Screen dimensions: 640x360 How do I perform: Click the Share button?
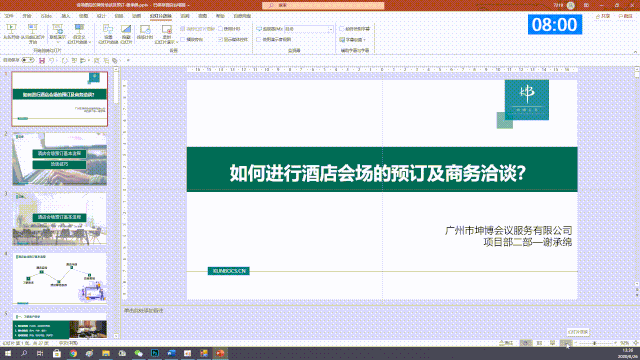coord(603,16)
